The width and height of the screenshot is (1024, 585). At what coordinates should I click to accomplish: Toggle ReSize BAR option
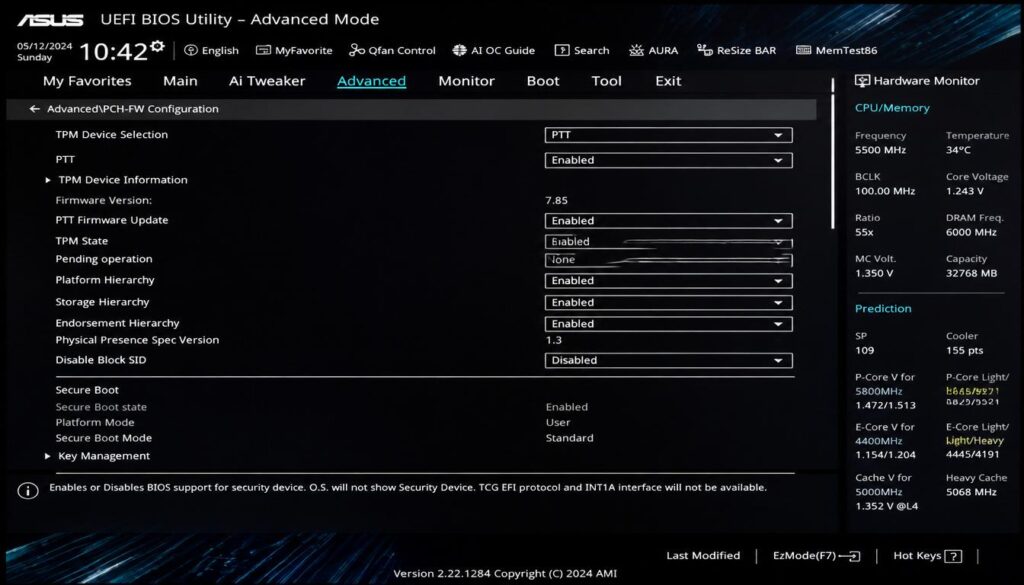737,50
